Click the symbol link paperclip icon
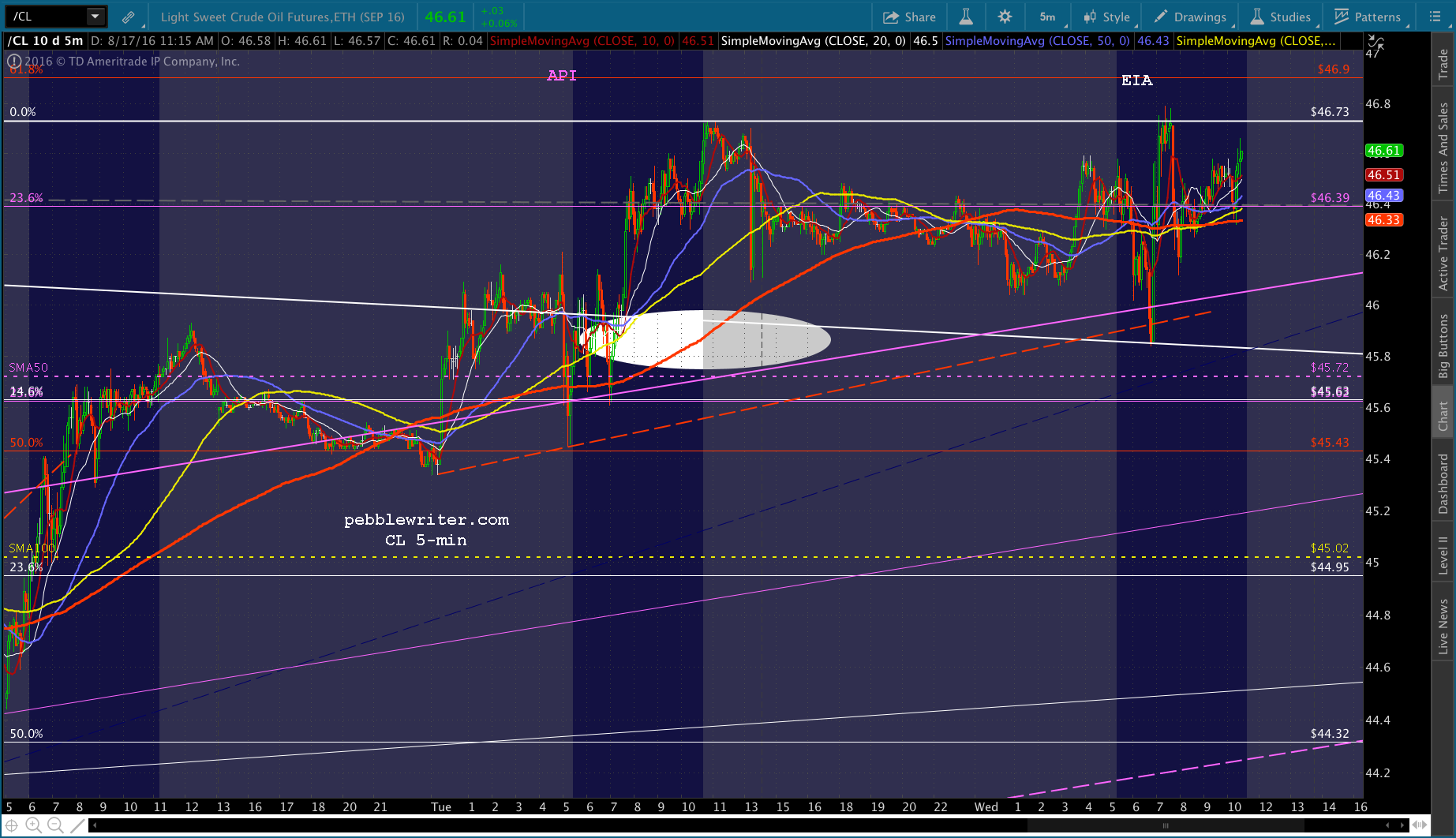1456x838 pixels. pyautogui.click(x=128, y=17)
